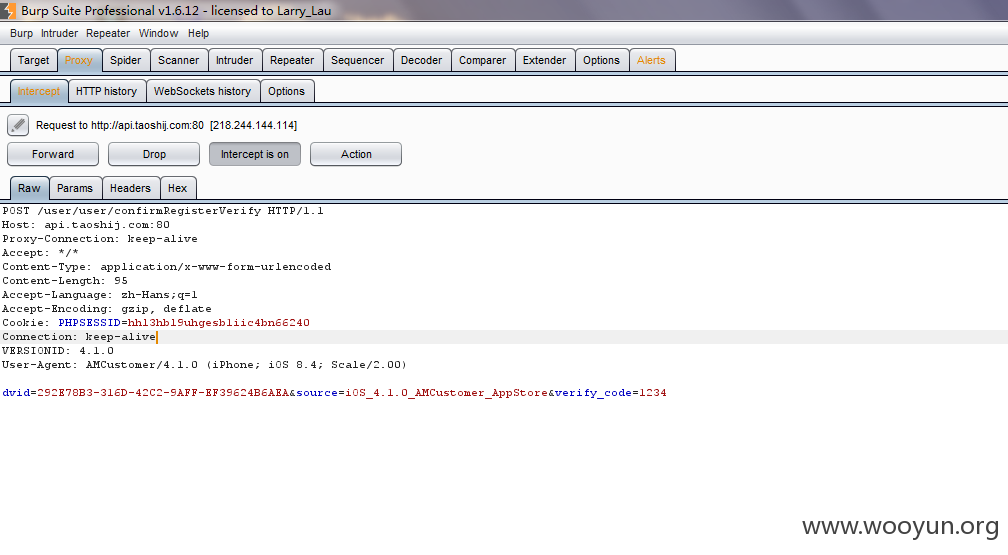This screenshot has height=555, width=1008.
Task: Click the POST /user/user/confirmRegisterVerify request line
Action: tap(163, 211)
